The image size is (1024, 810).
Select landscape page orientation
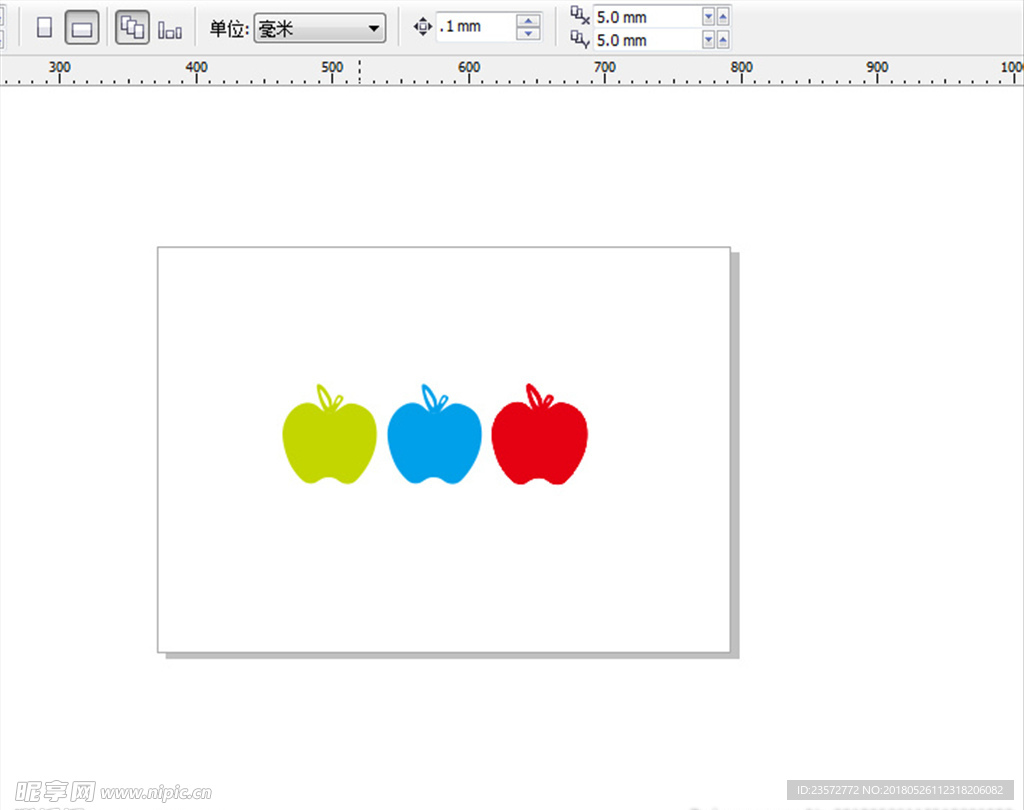click(x=82, y=27)
